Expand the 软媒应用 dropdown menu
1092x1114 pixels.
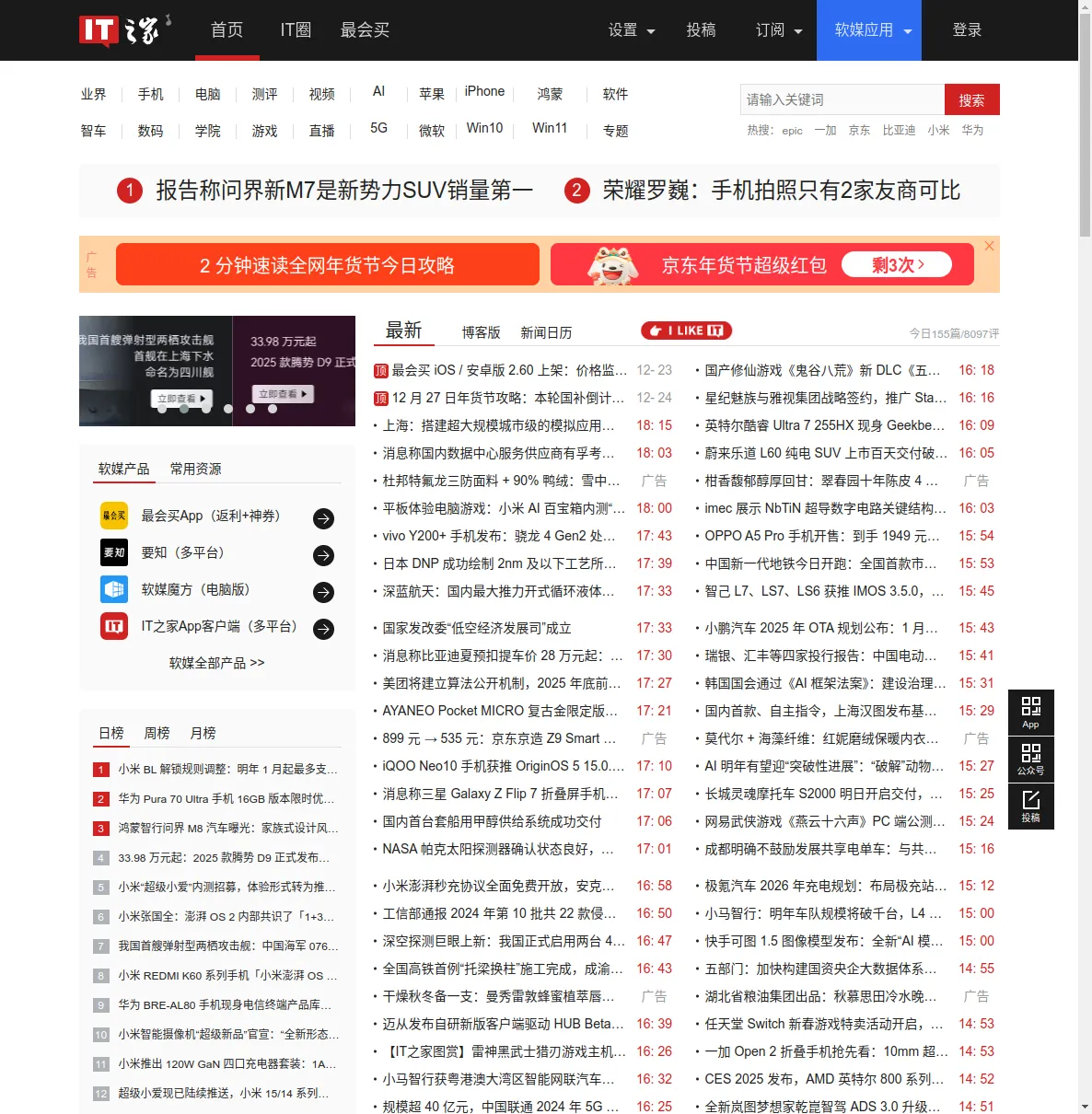869,30
